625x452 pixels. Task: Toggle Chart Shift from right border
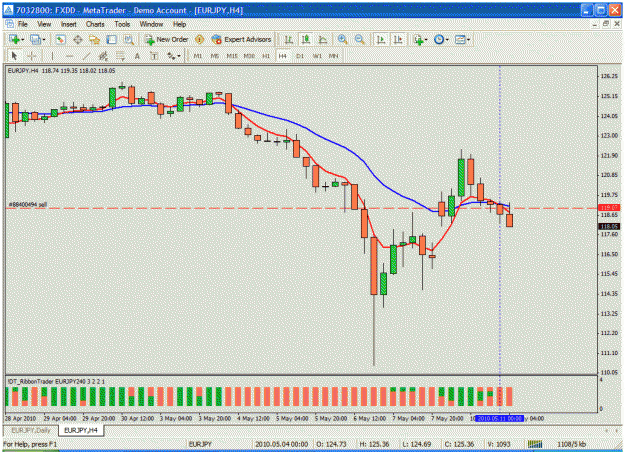(x=398, y=39)
